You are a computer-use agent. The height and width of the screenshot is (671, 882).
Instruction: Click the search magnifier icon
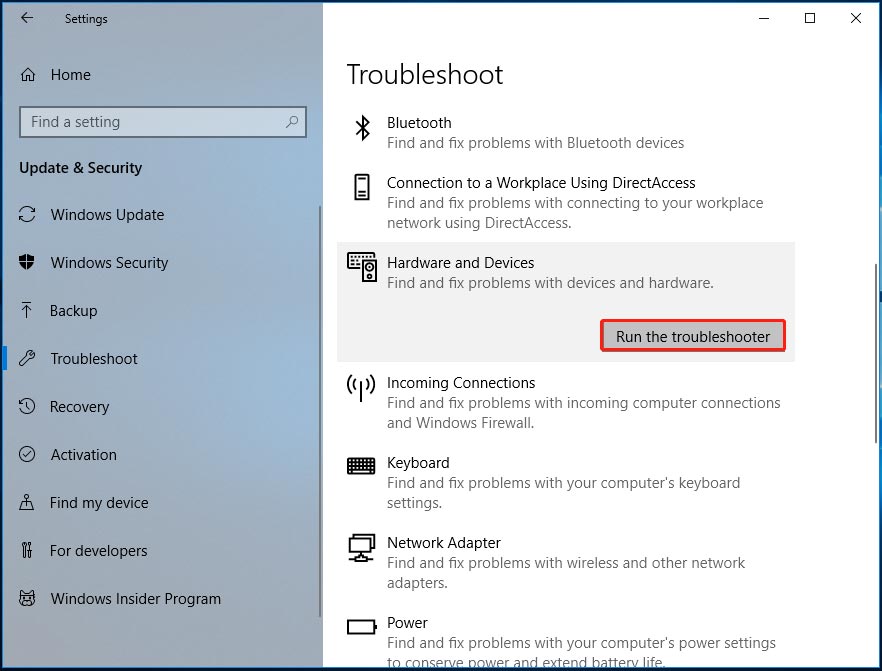pos(291,121)
